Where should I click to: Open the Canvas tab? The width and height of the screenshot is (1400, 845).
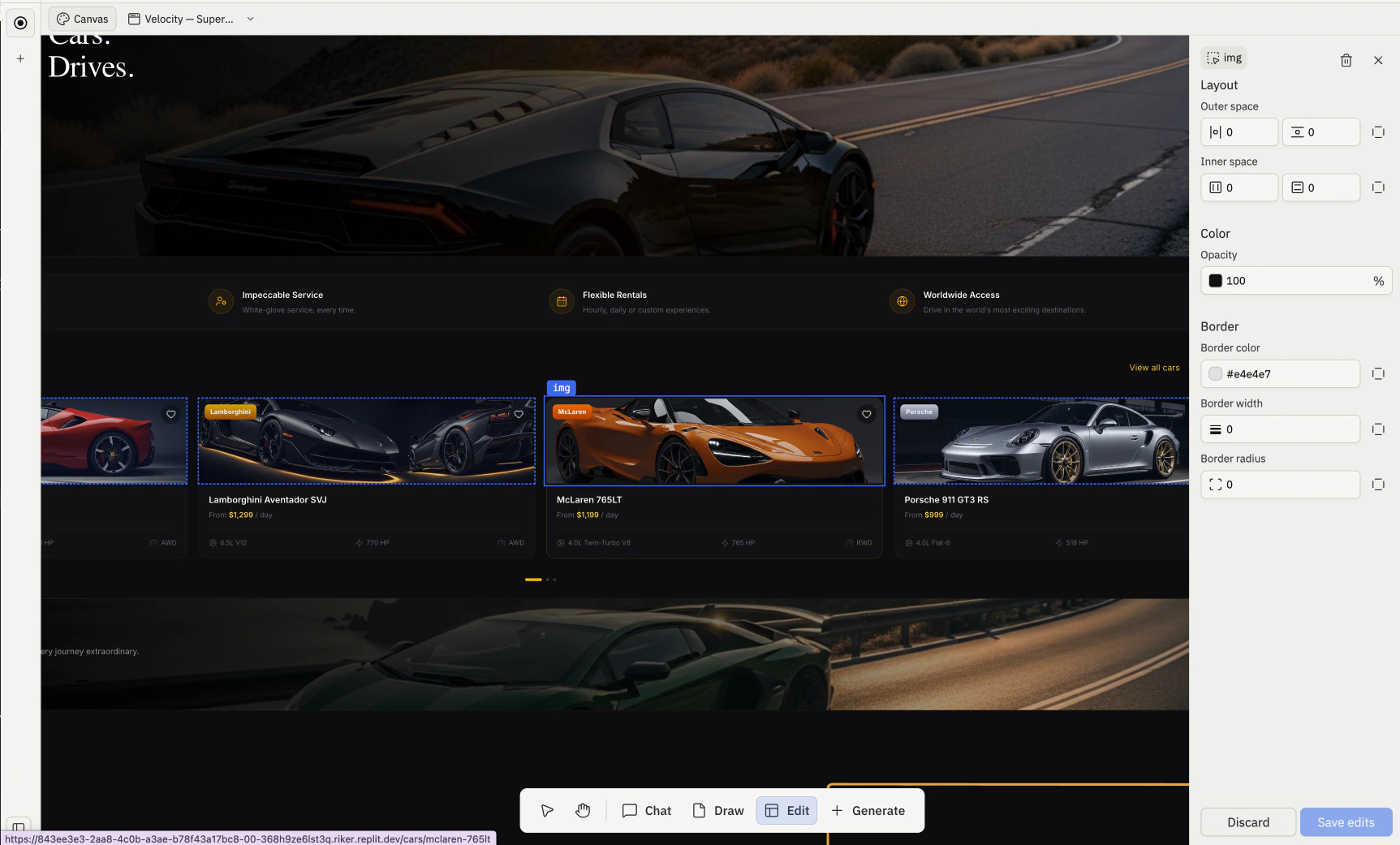point(83,19)
